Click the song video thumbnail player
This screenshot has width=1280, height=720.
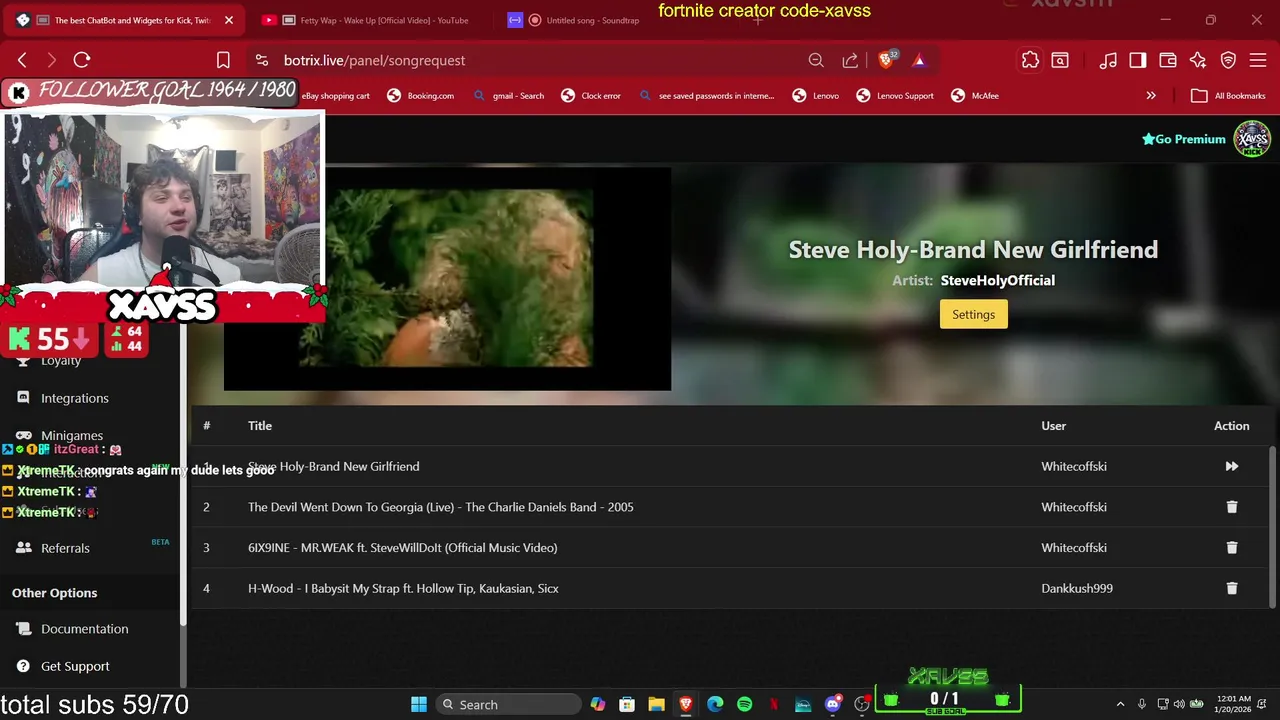(447, 278)
